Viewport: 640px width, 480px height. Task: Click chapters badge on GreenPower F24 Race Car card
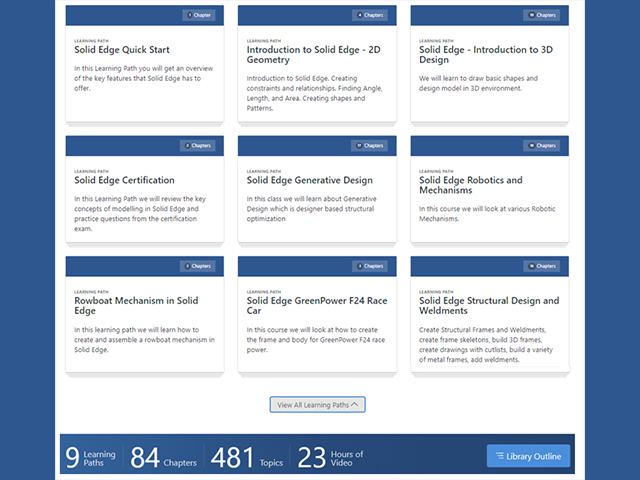pyautogui.click(x=370, y=266)
